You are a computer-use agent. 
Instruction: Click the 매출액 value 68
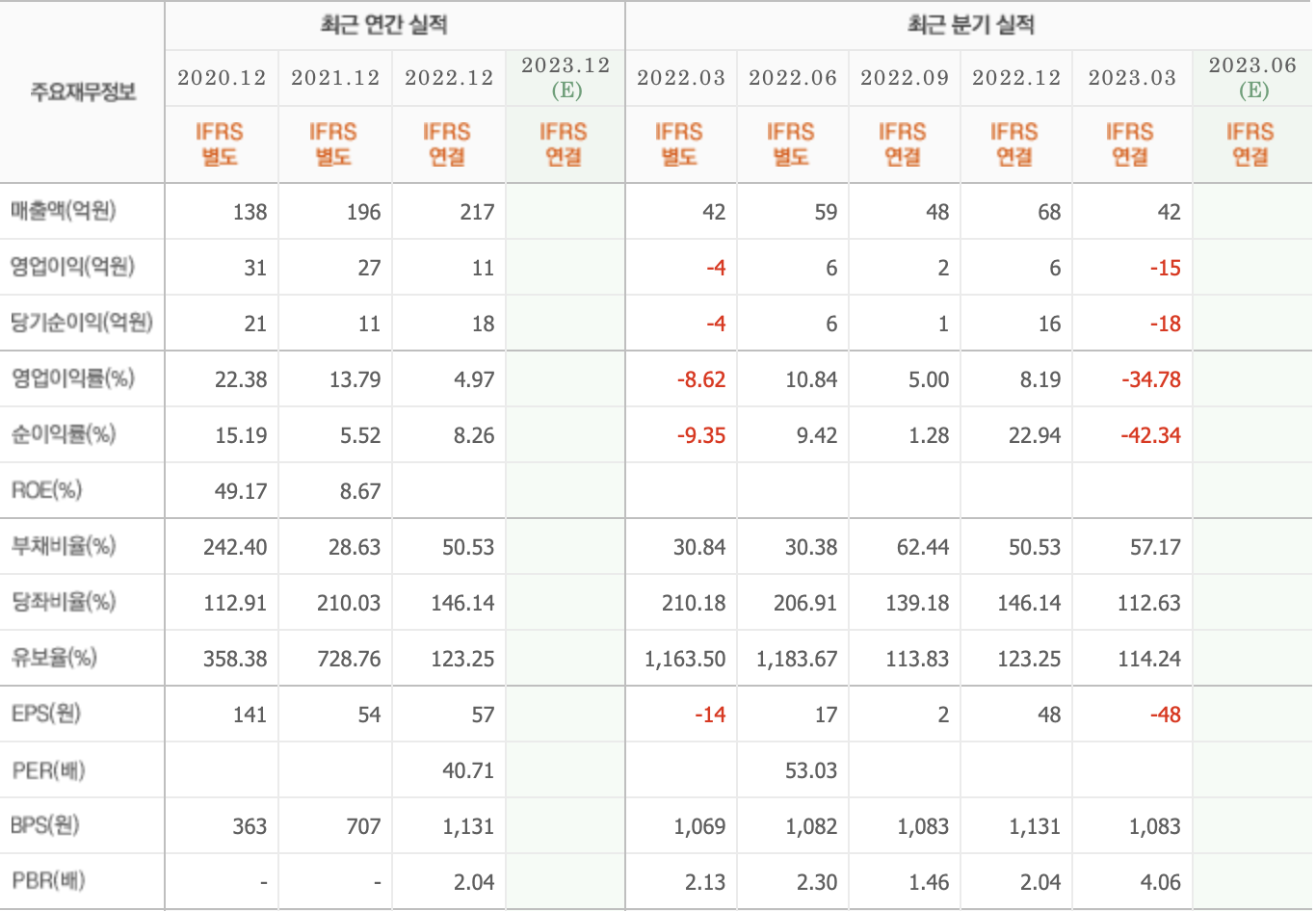(1049, 212)
